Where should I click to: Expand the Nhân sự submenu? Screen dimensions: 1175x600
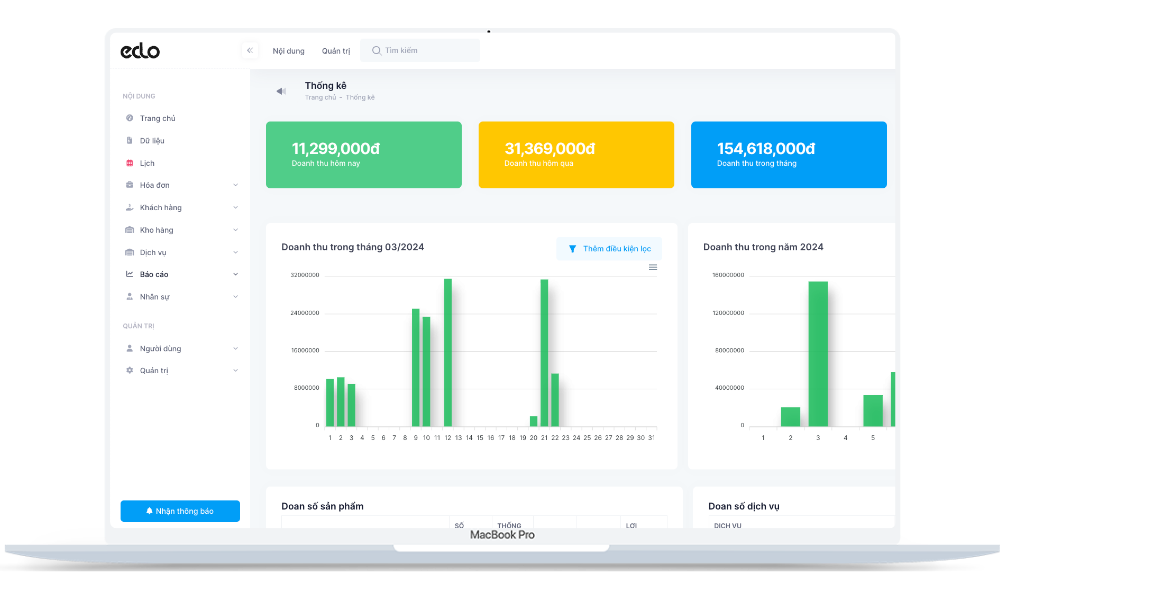[x=236, y=297]
